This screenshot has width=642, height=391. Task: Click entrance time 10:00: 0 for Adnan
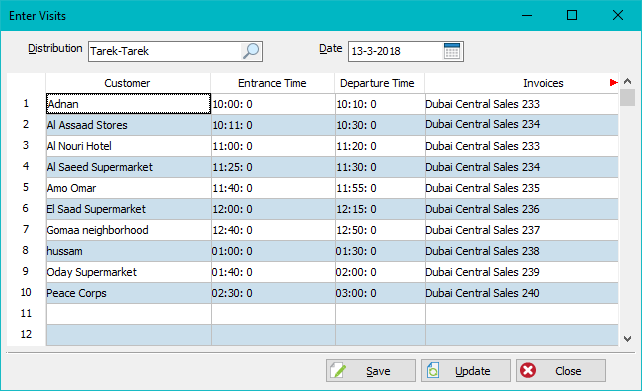point(273,104)
